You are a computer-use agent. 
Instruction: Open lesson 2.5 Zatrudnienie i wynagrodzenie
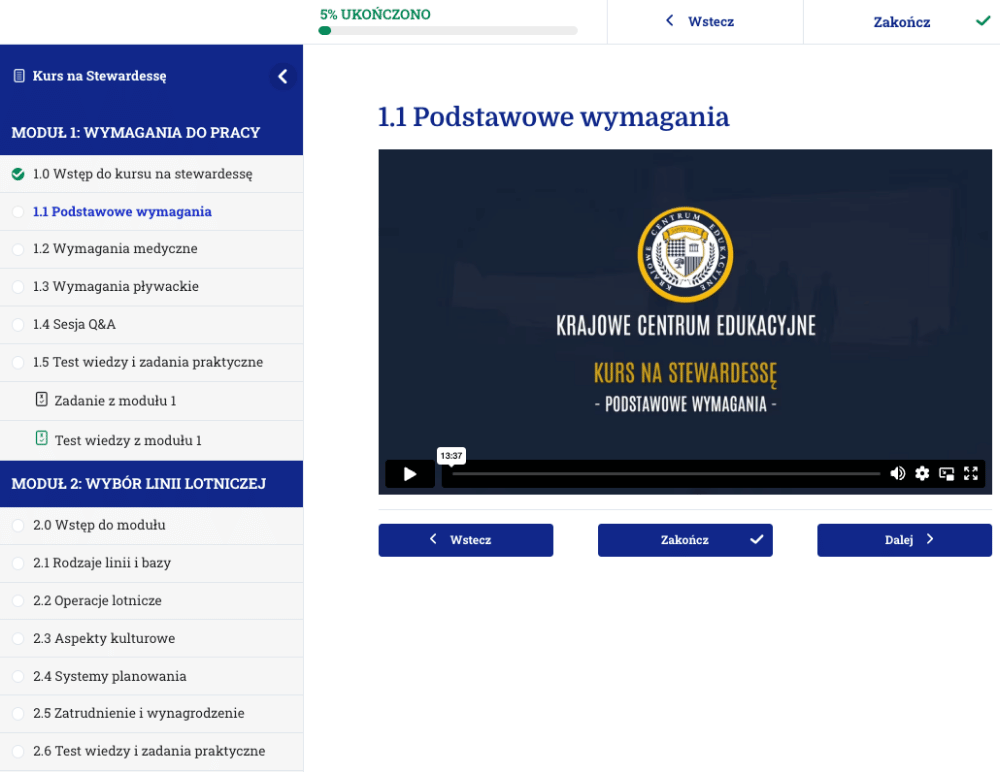[151, 714]
